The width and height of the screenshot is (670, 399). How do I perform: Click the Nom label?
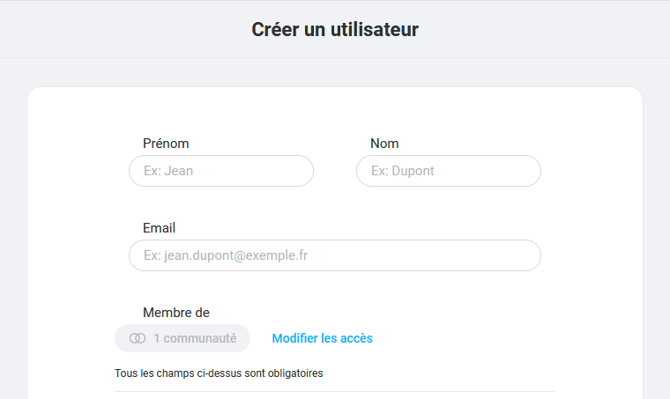click(385, 144)
